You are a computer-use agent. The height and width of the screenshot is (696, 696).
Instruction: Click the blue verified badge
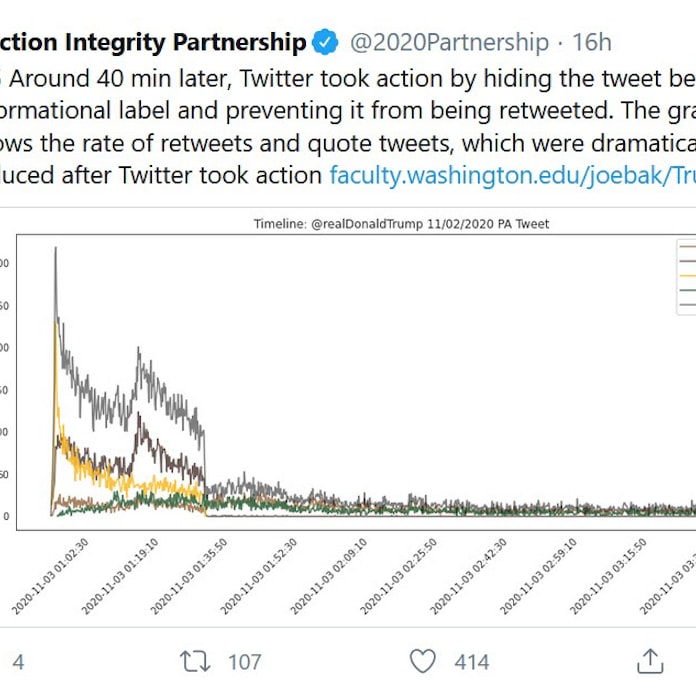326,42
